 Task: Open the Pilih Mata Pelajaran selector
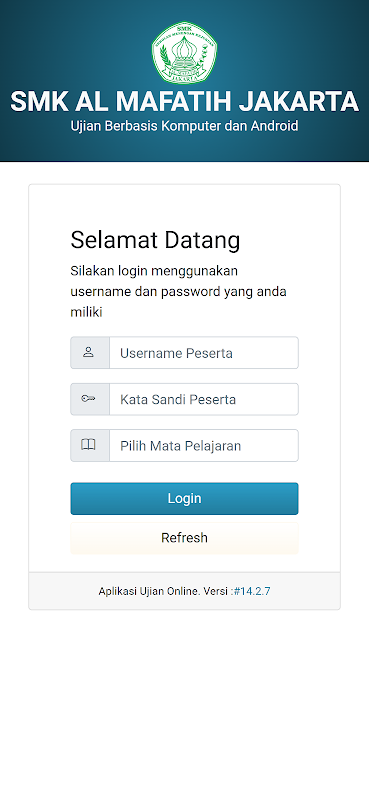[204, 445]
